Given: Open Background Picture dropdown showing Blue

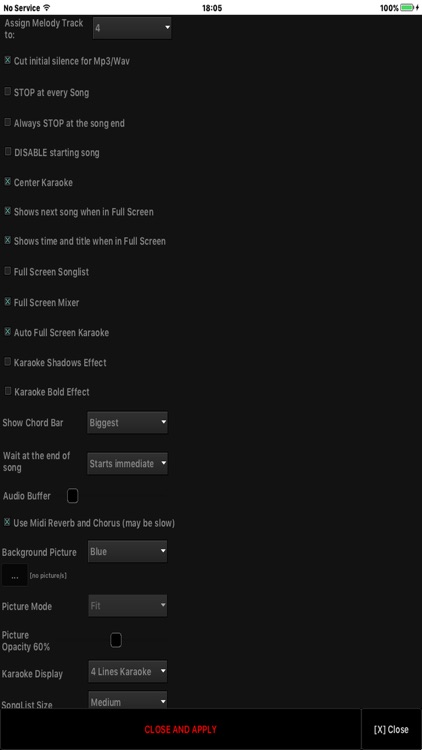Looking at the screenshot, I should [x=128, y=551].
